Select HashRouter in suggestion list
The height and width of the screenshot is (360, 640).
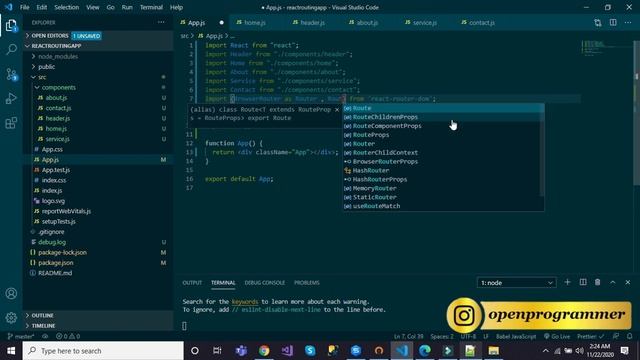coord(441,171)
